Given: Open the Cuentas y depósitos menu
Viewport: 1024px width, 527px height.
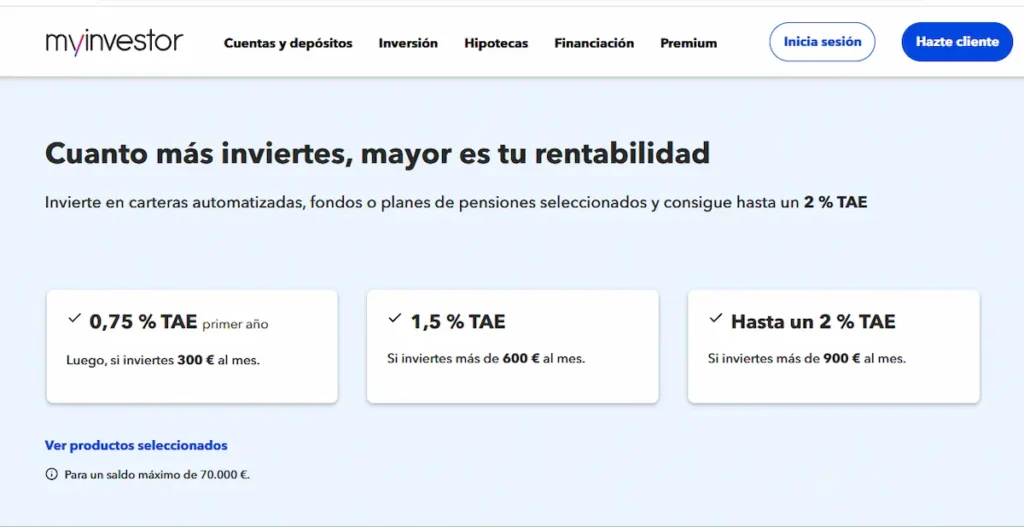Looking at the screenshot, I should point(288,43).
